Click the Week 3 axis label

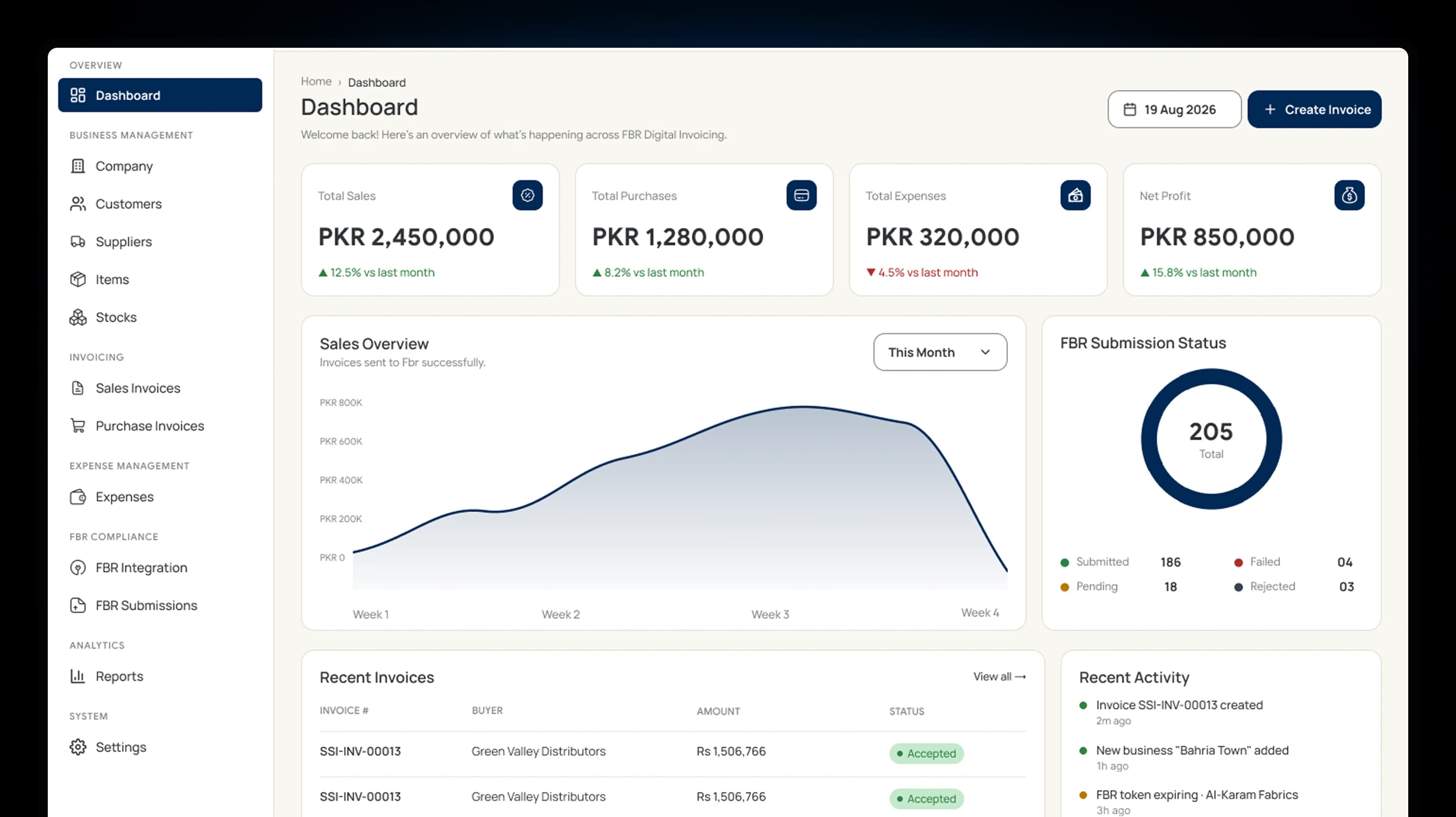(x=770, y=614)
